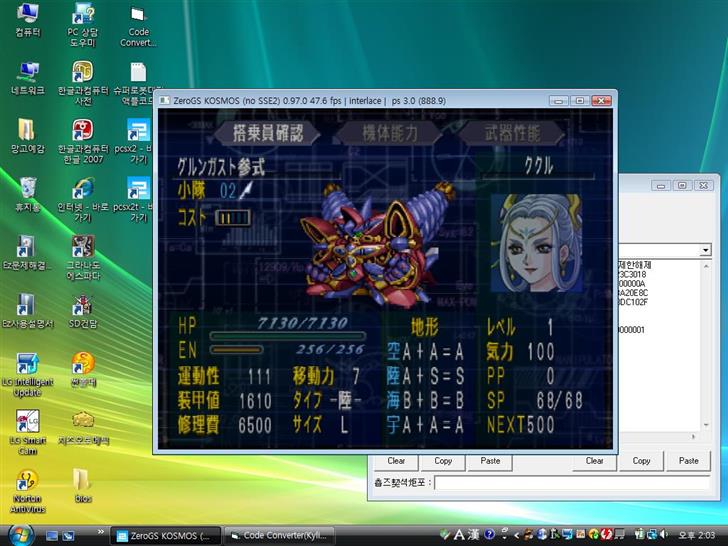The image size is (728, 546).
Task: Select the 인터넷 - 바로 가기 Internet Explorer icon
Action: (83, 200)
